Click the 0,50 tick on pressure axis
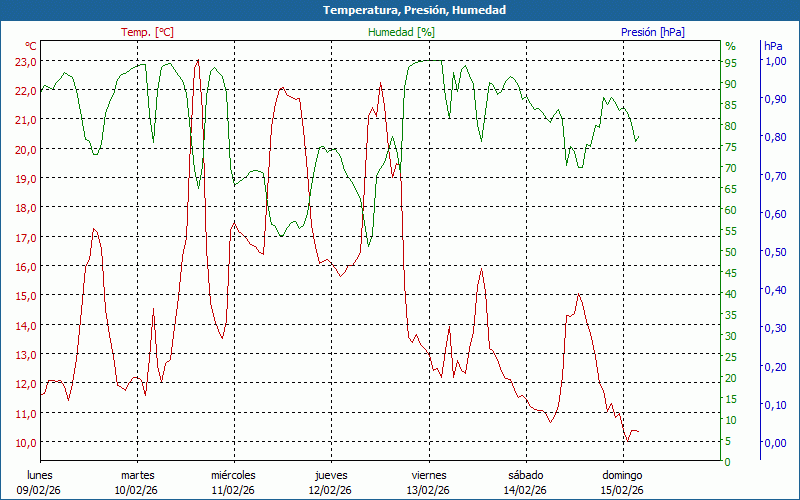 pos(775,252)
